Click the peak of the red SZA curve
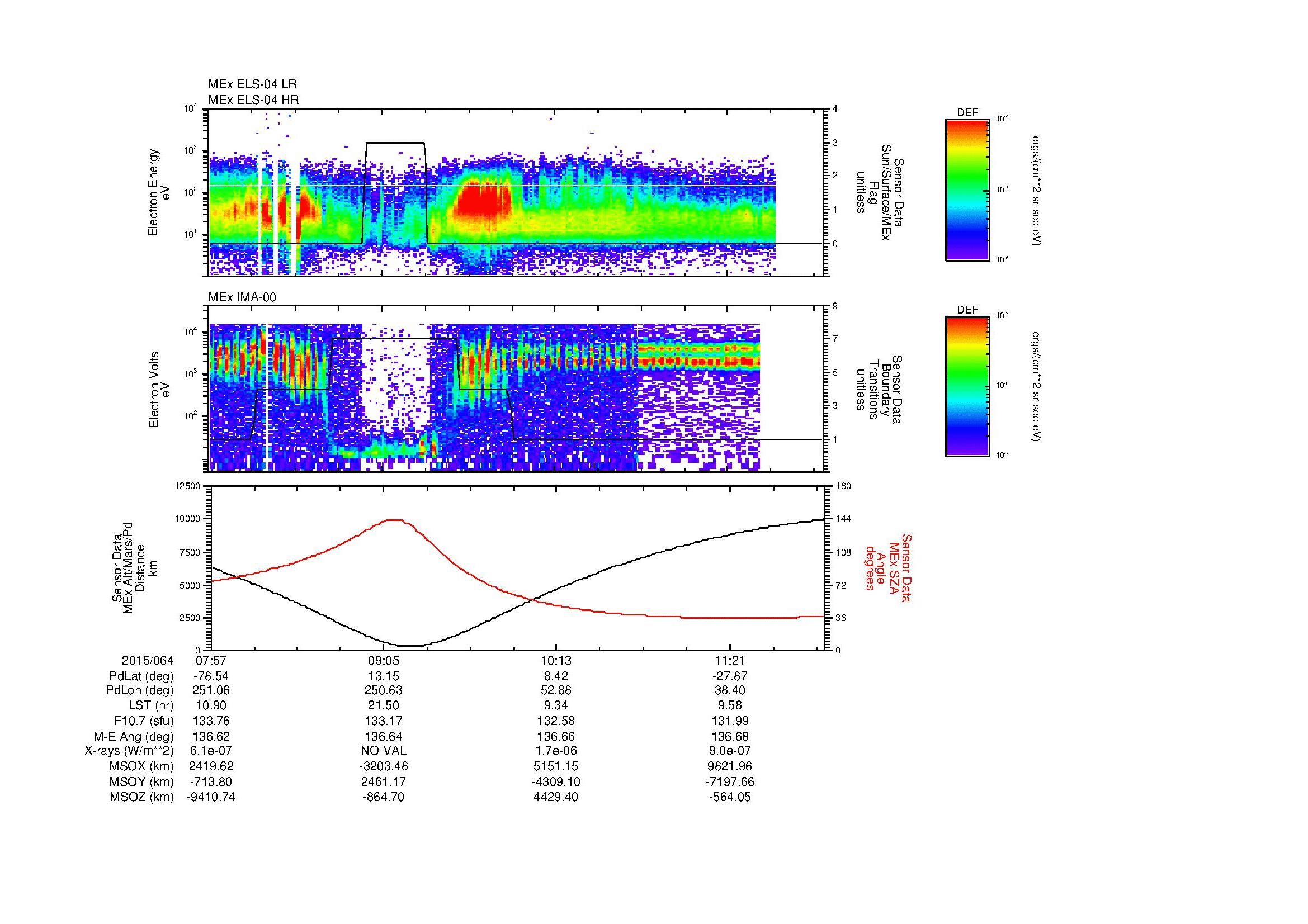Viewport: 1308px width, 924px height. 394,520
